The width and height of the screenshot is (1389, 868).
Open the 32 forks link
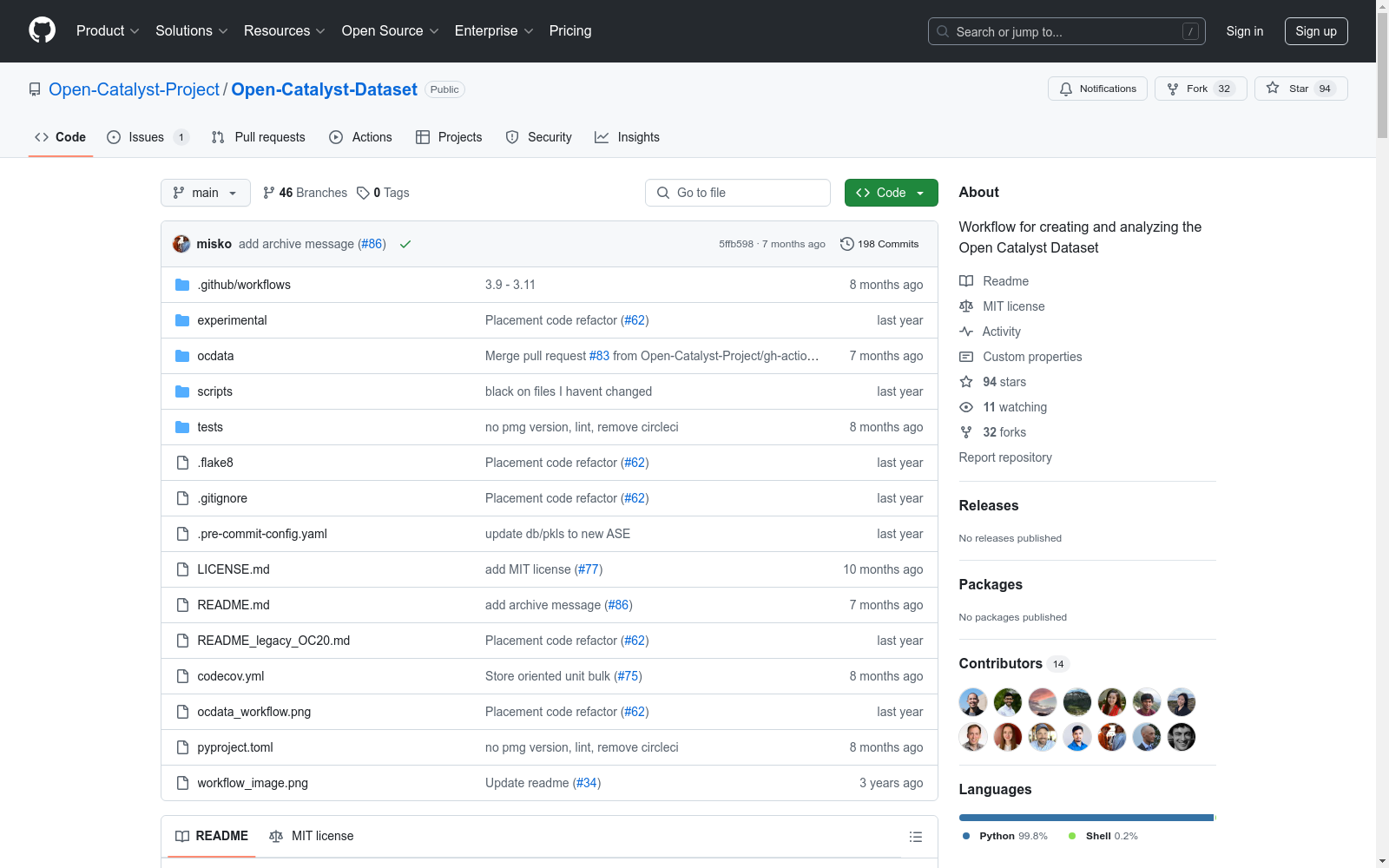pyautogui.click(x=1004, y=432)
